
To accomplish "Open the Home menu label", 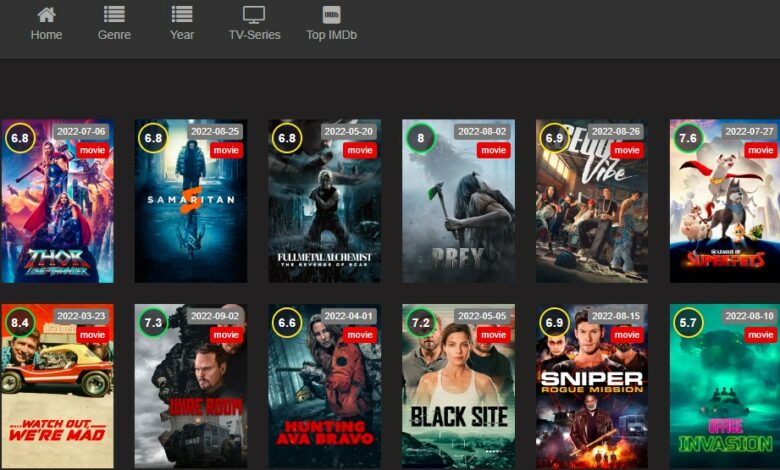I will point(46,35).
